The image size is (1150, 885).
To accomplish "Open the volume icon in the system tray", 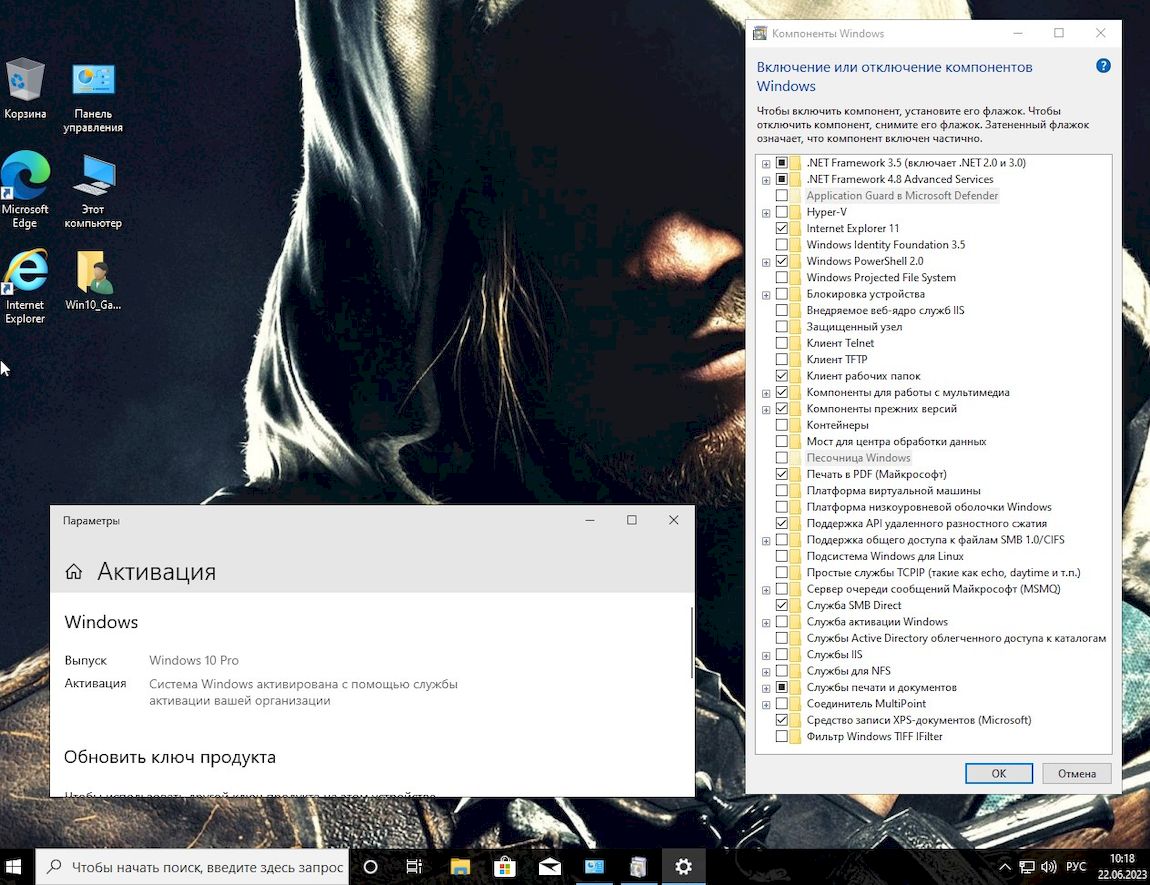I will pos(1048,866).
